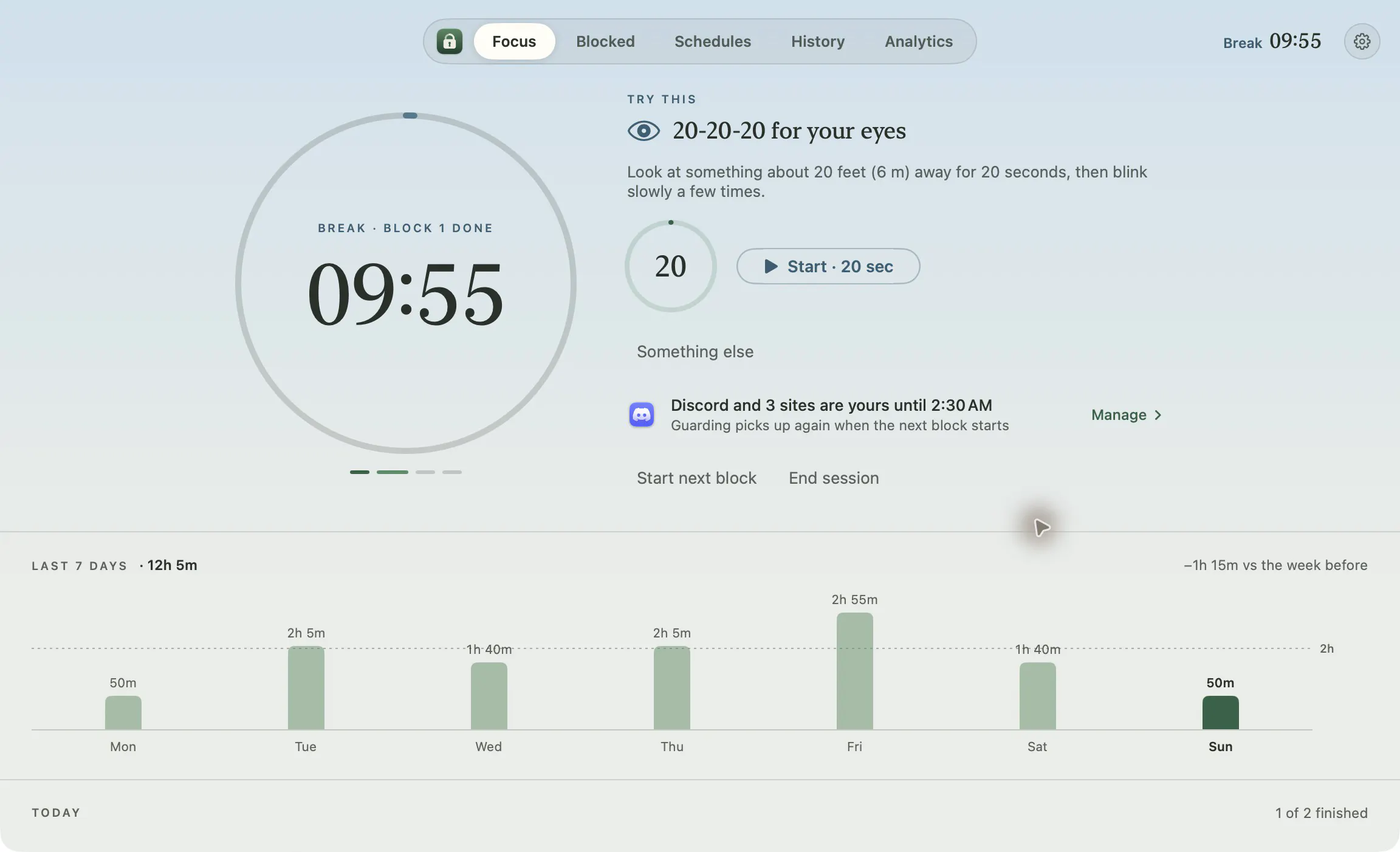Switch to the Focus tab
The width and height of the screenshot is (1400, 852).
(514, 41)
